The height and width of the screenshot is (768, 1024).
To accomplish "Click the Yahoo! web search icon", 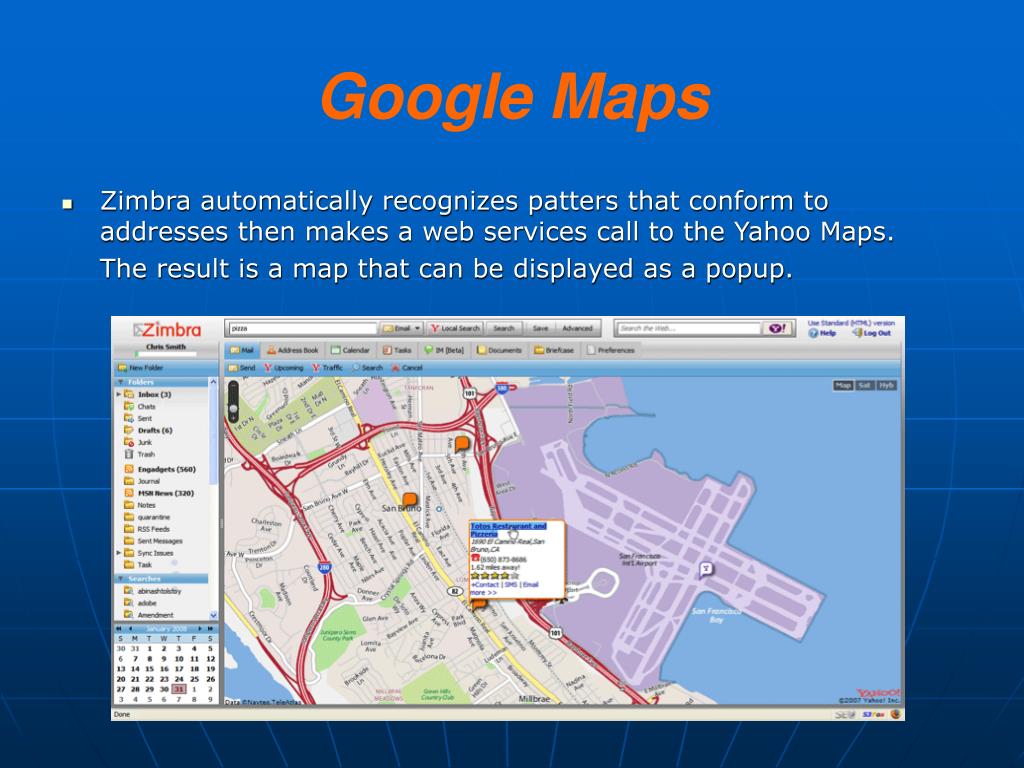I will 778,328.
